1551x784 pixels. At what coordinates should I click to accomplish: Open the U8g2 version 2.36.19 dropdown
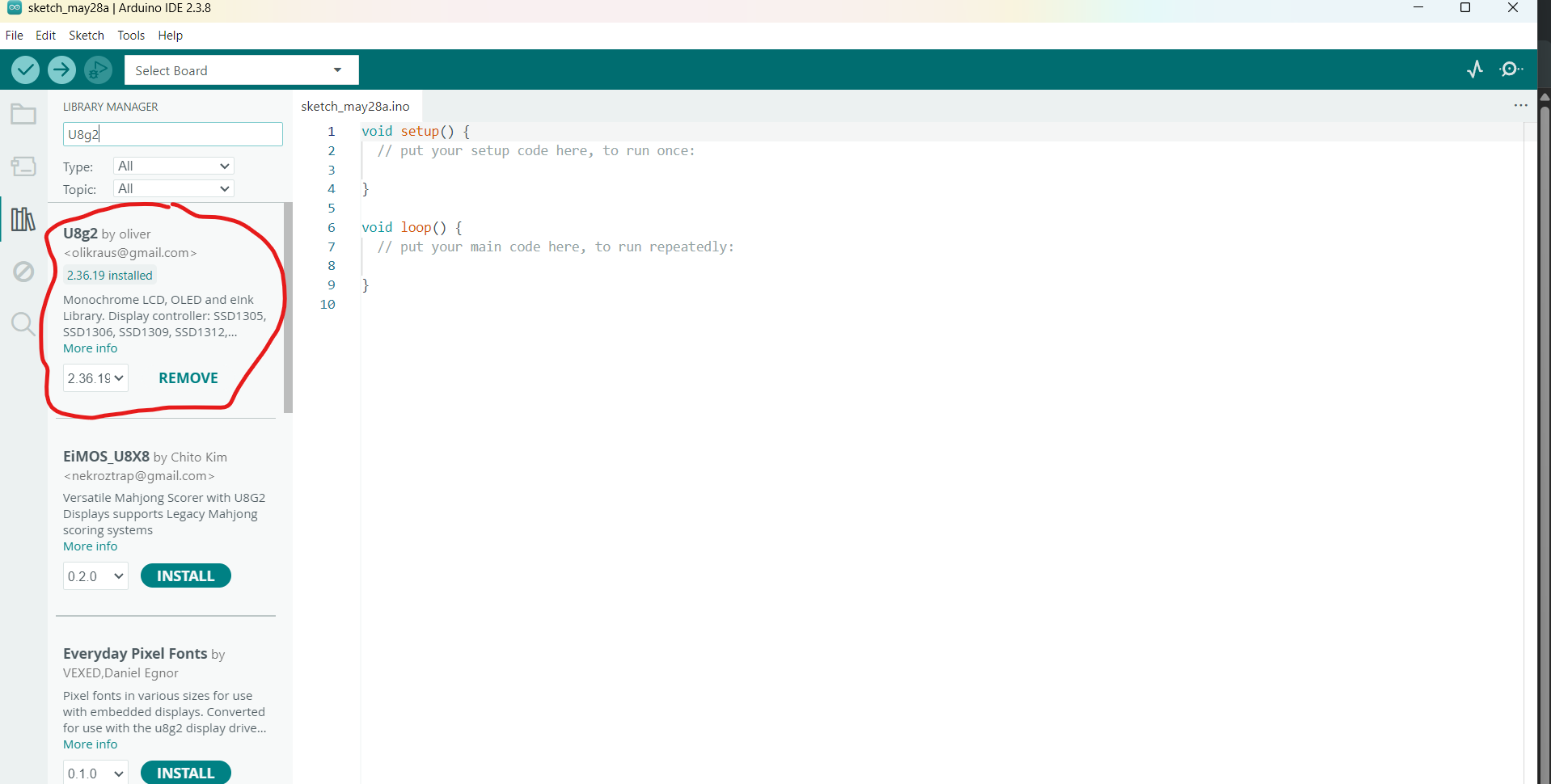click(x=95, y=378)
